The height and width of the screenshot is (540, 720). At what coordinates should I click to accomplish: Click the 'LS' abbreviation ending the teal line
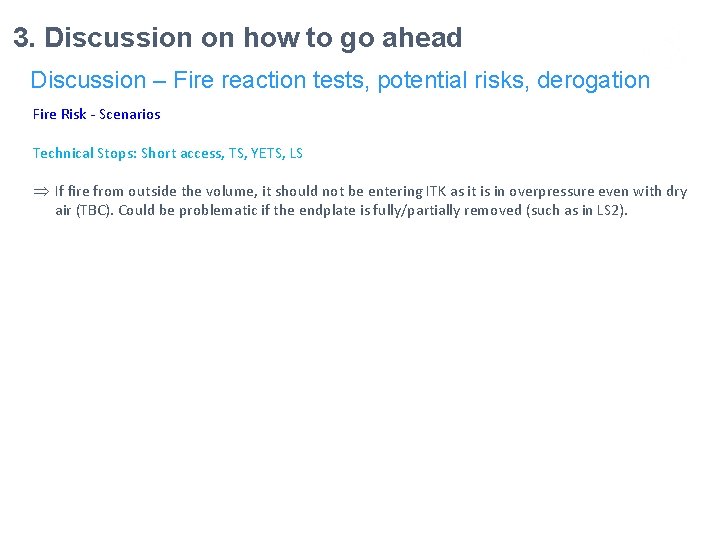296,153
